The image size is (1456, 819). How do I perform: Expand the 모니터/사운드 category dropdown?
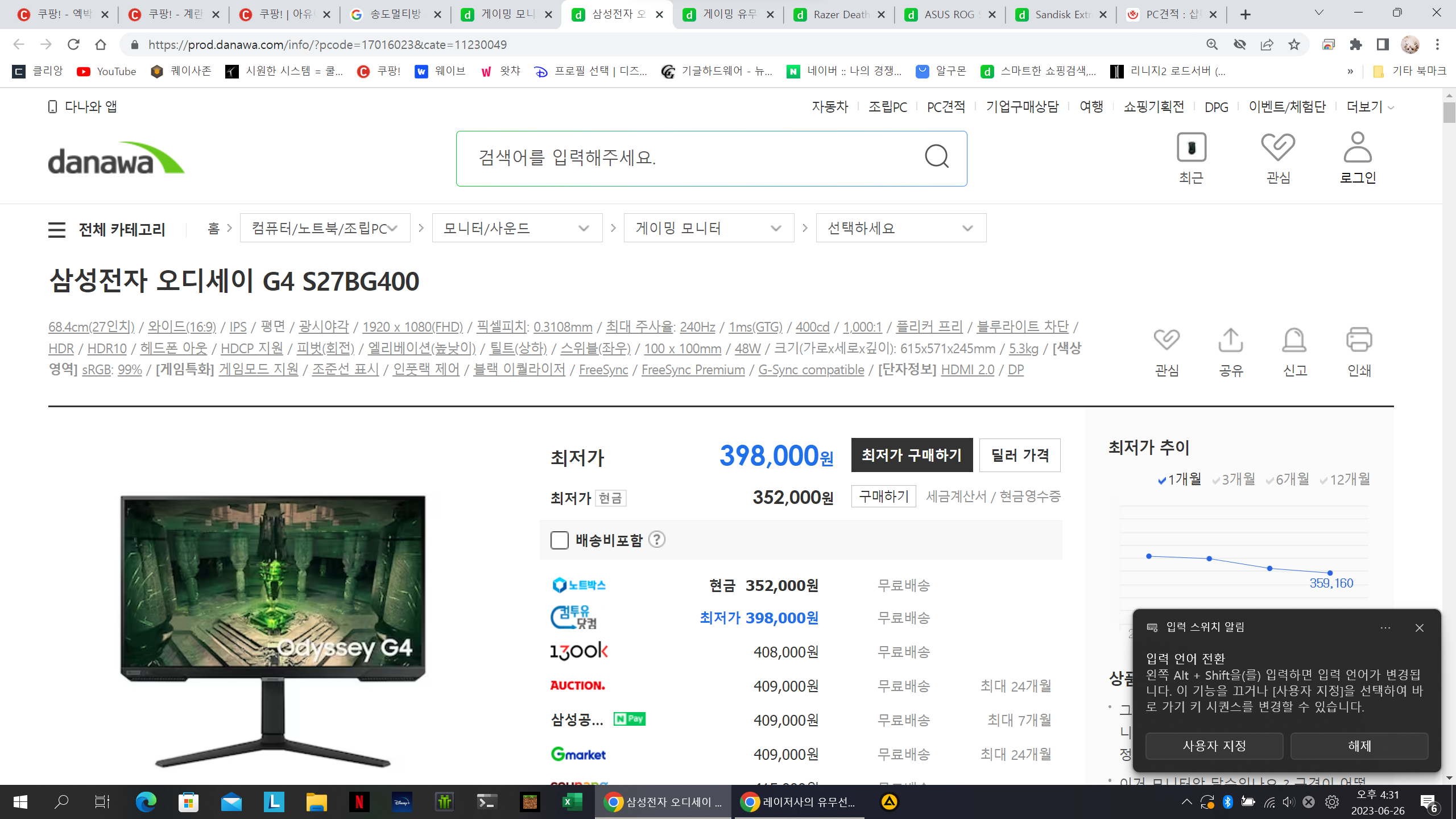517,228
